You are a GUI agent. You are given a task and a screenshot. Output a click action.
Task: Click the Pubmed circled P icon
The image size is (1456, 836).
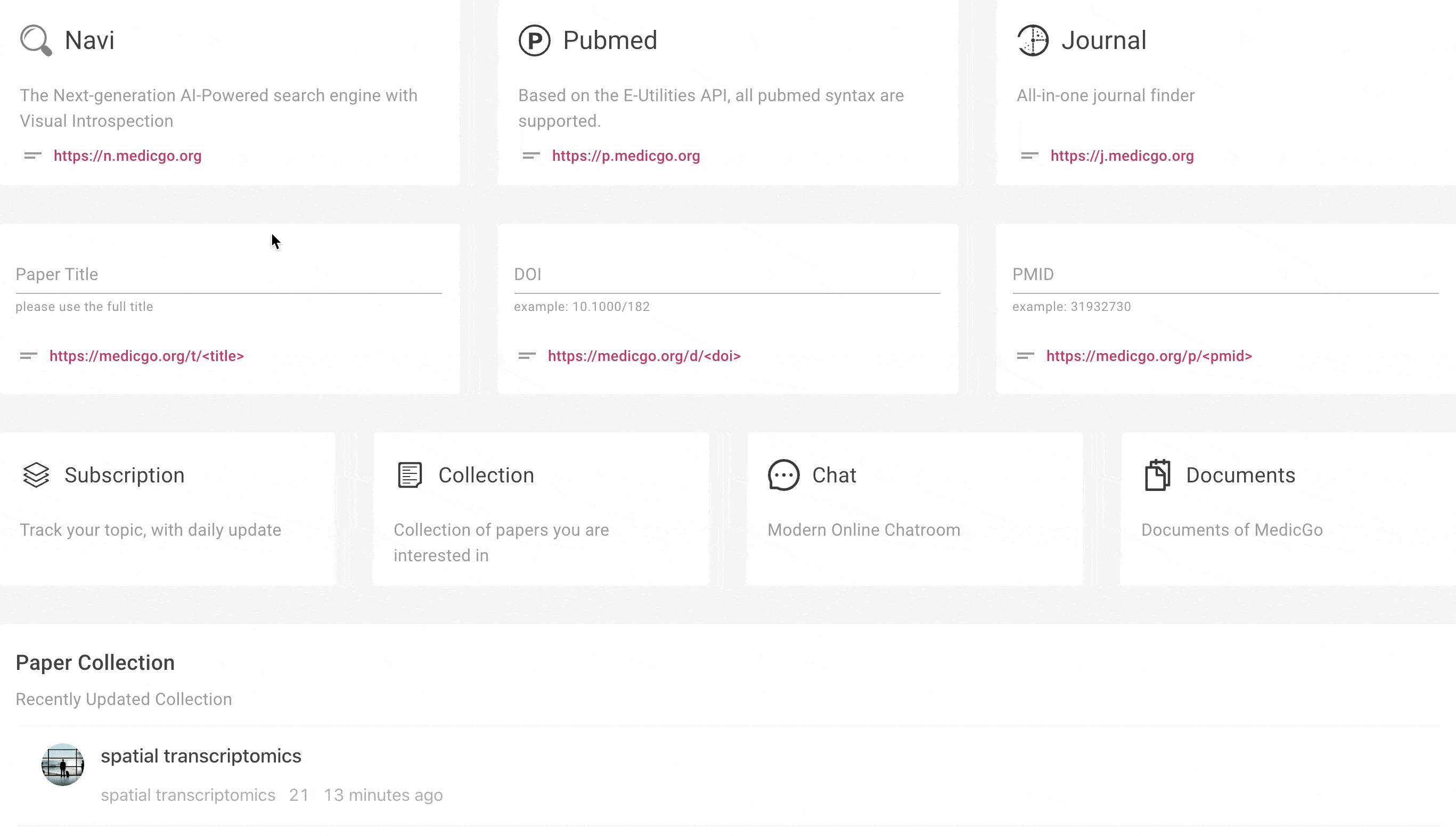click(x=535, y=40)
